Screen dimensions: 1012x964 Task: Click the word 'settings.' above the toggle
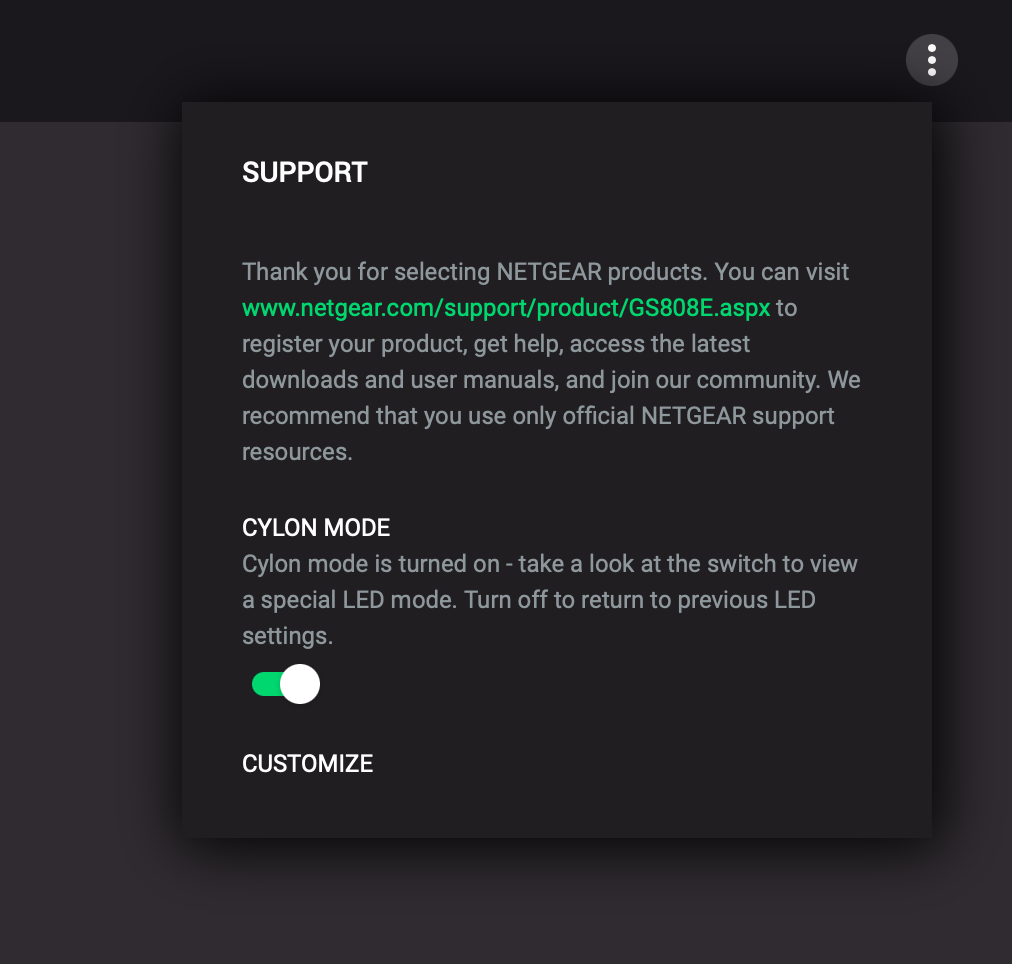tap(287, 636)
